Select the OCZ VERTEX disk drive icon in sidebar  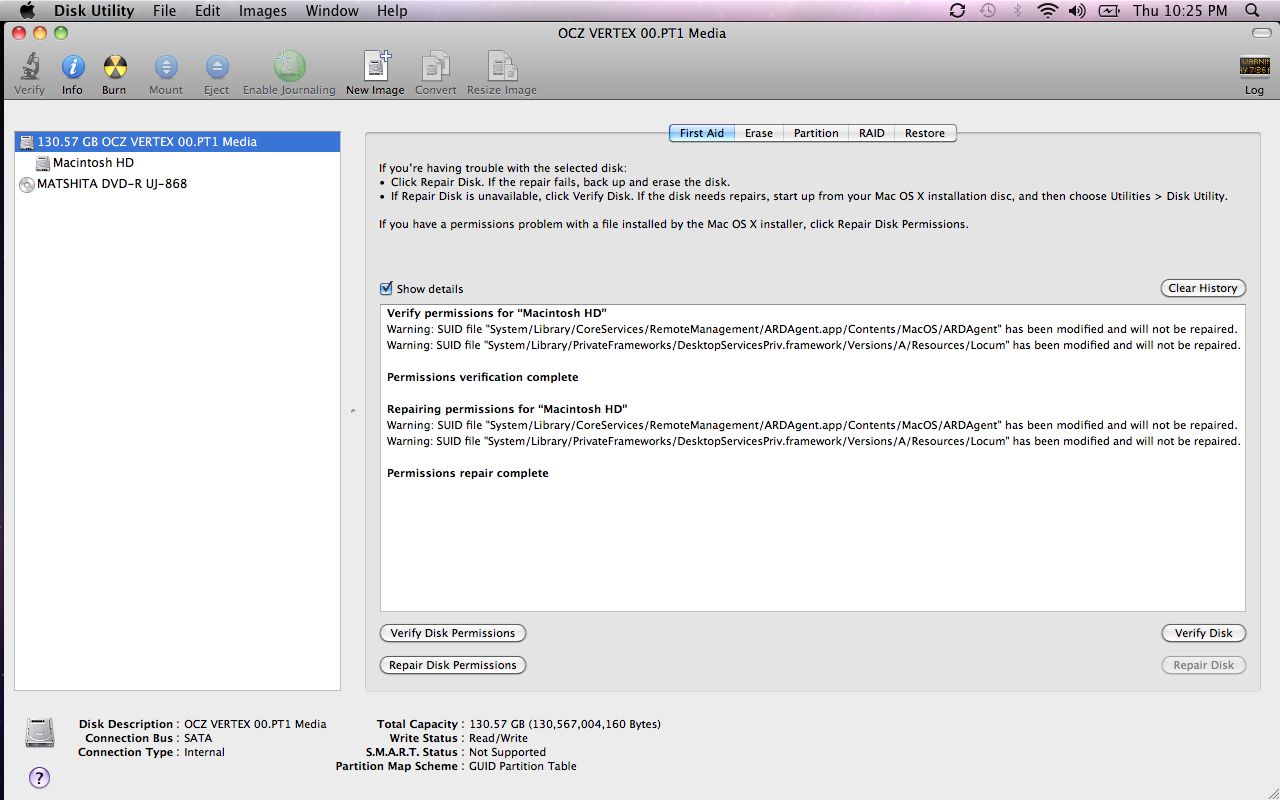point(26,142)
